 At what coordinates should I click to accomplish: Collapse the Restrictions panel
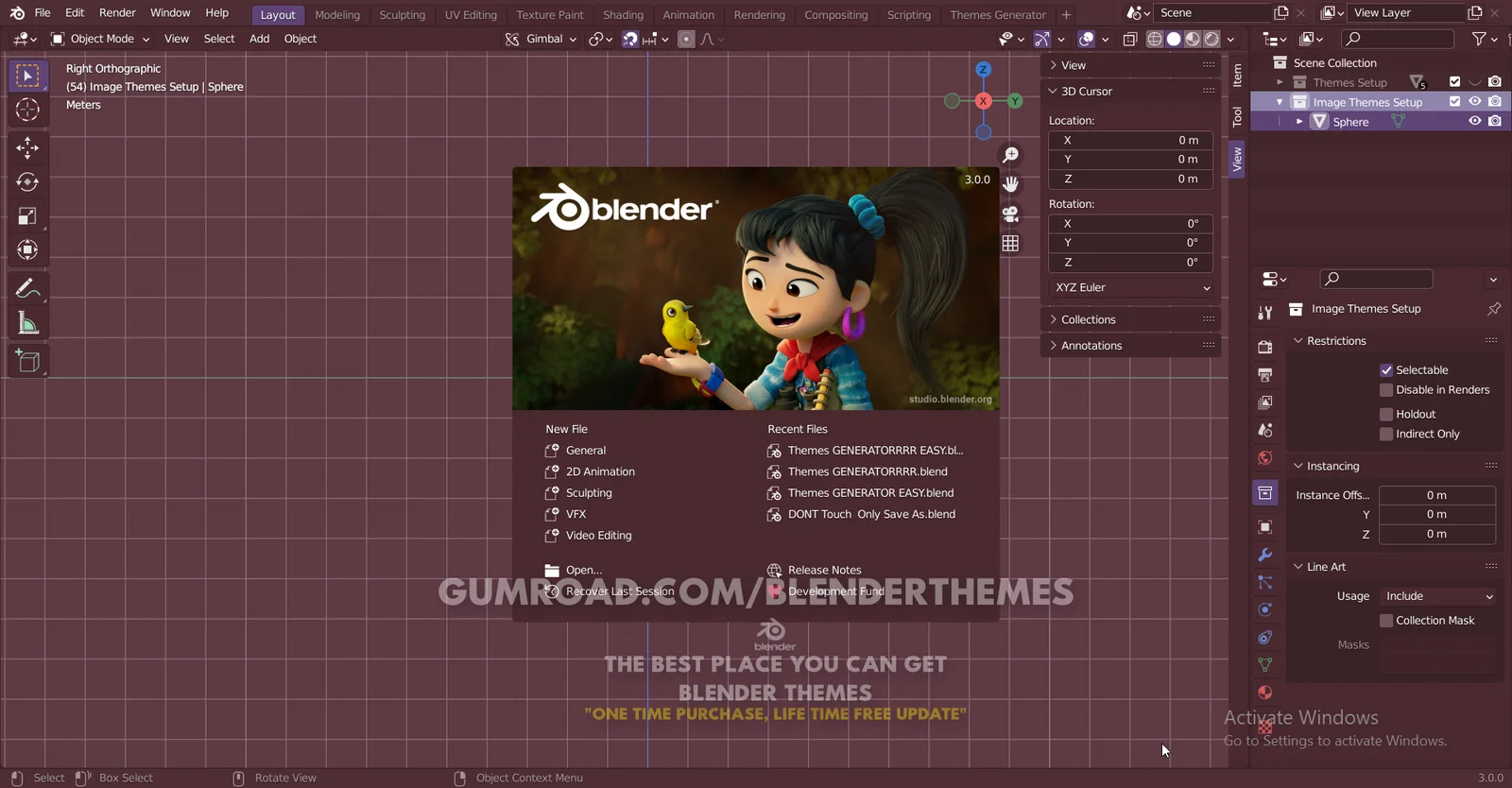click(x=1395, y=341)
